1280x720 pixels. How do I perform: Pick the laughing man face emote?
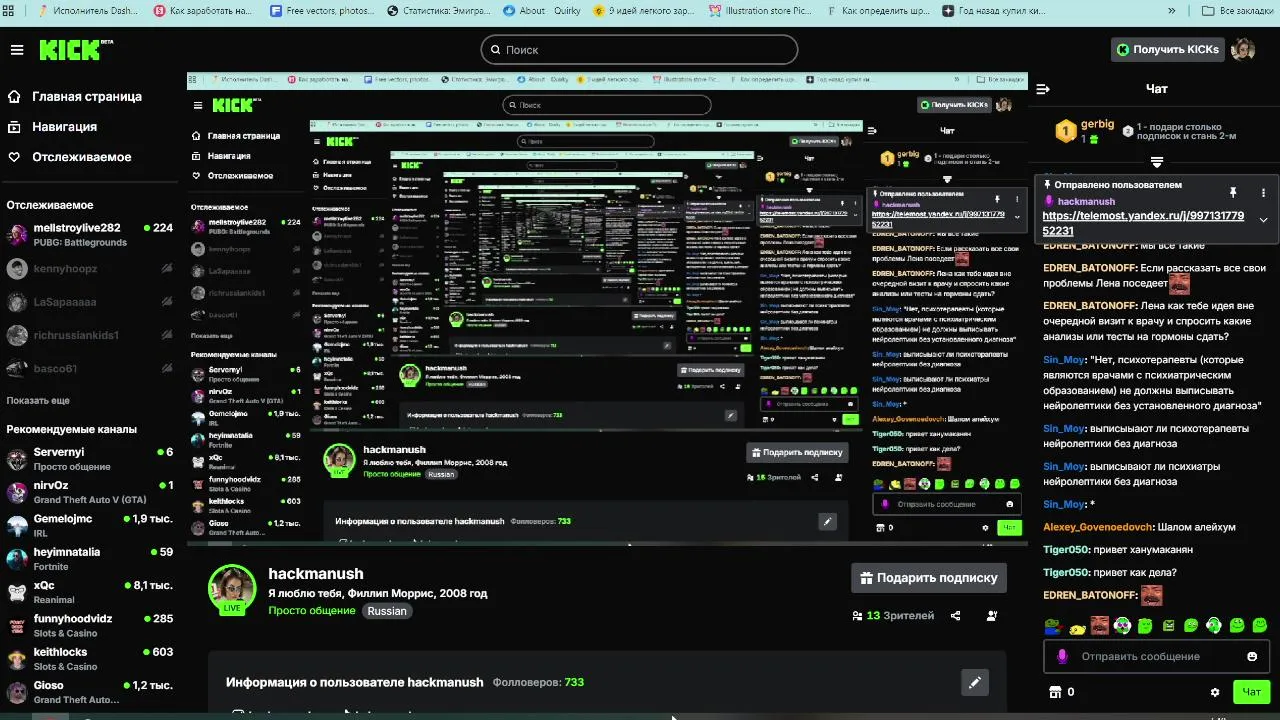tap(1099, 626)
